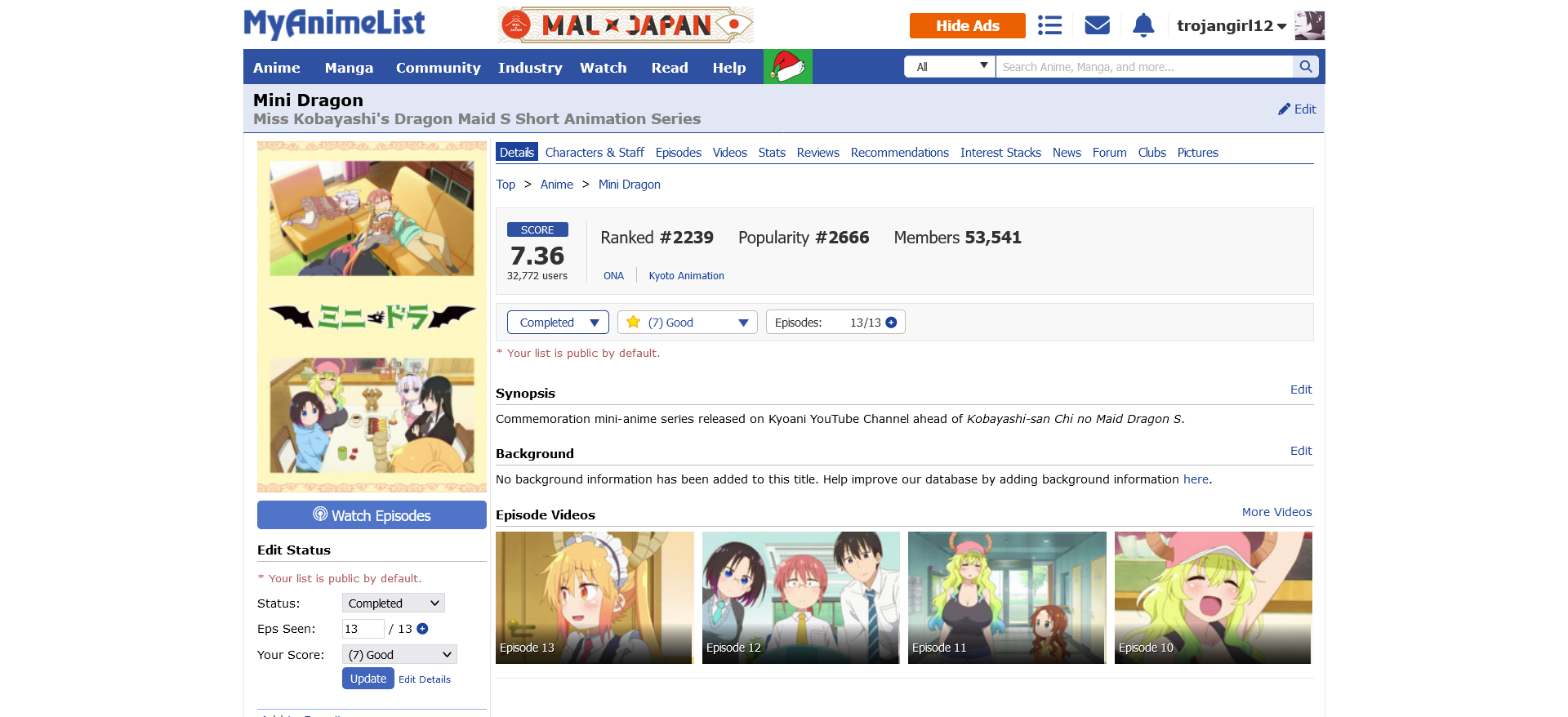Switch to the Episodes tab
This screenshot has width=1568, height=717.
coord(679,153)
